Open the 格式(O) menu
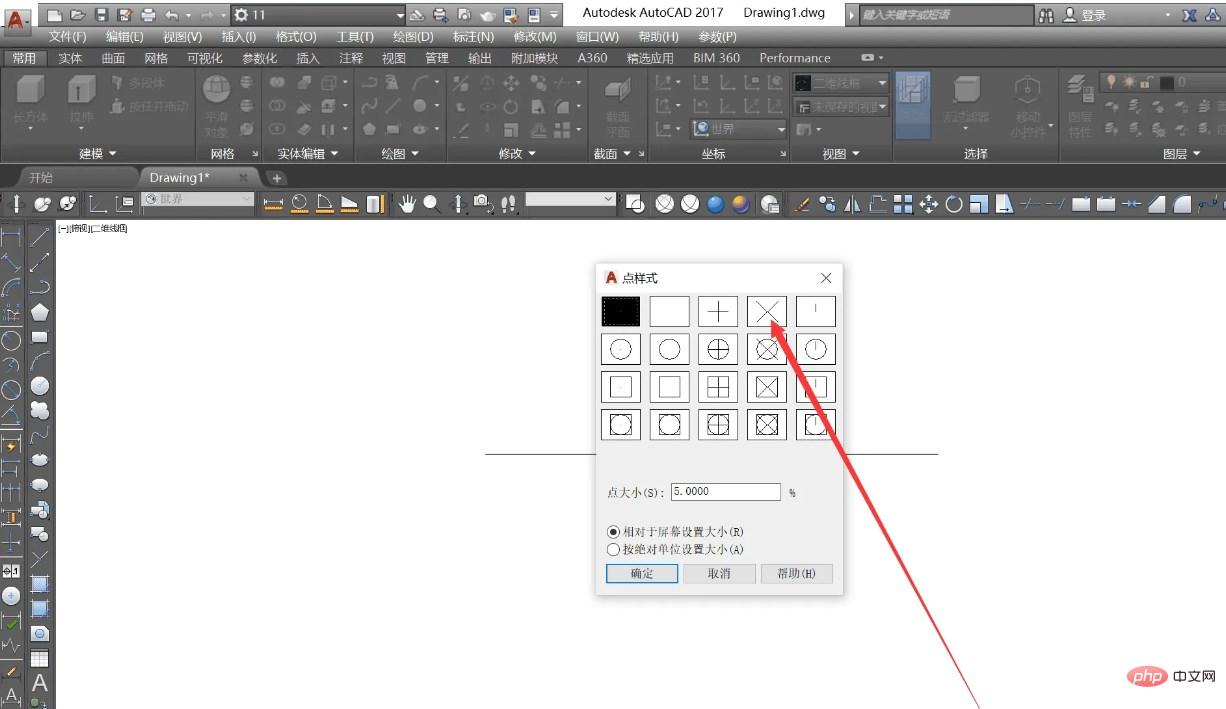 (x=295, y=37)
